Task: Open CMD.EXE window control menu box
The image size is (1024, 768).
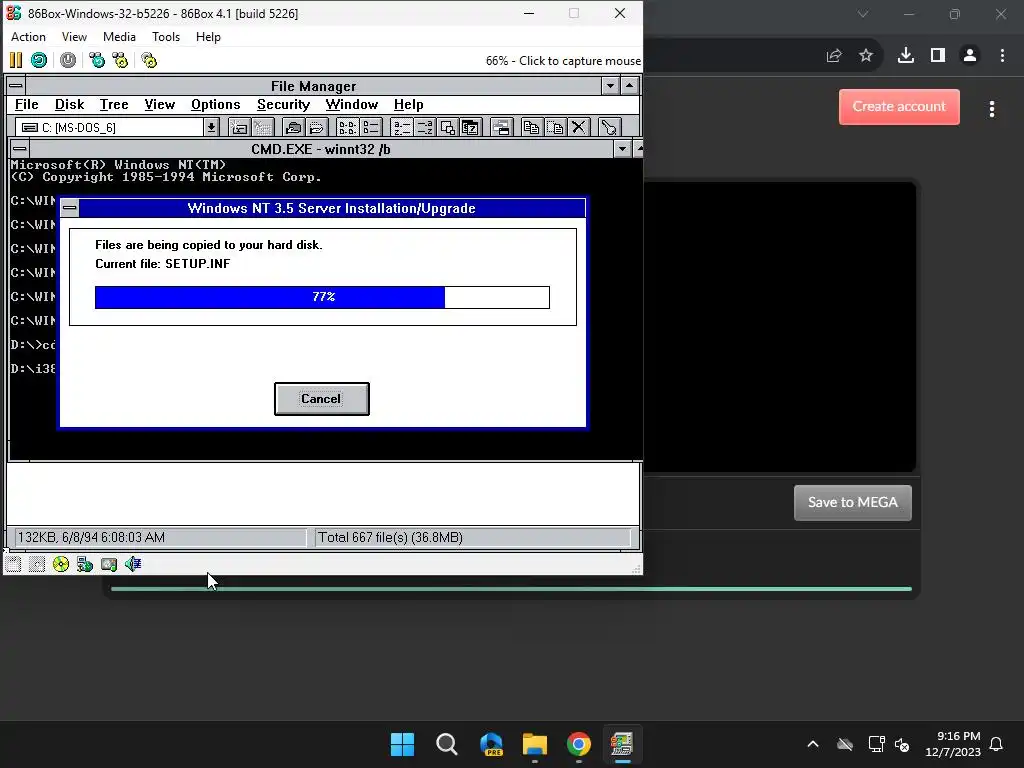Action: click(x=20, y=149)
